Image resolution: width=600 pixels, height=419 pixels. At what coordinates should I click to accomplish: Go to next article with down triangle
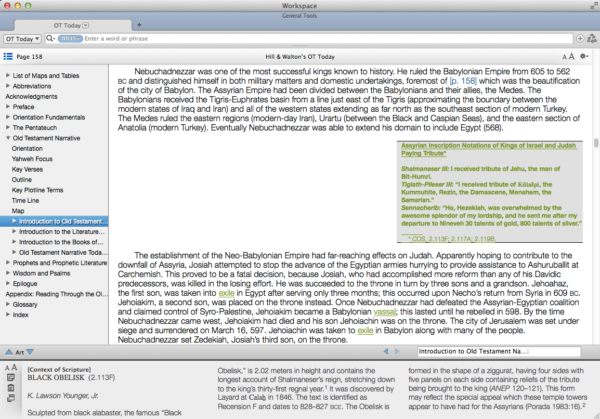30,352
